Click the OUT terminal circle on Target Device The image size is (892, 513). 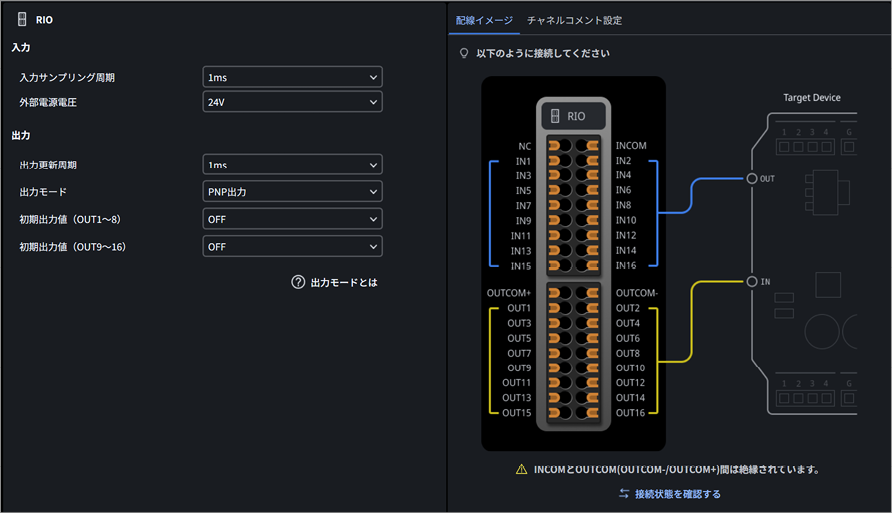pos(751,179)
